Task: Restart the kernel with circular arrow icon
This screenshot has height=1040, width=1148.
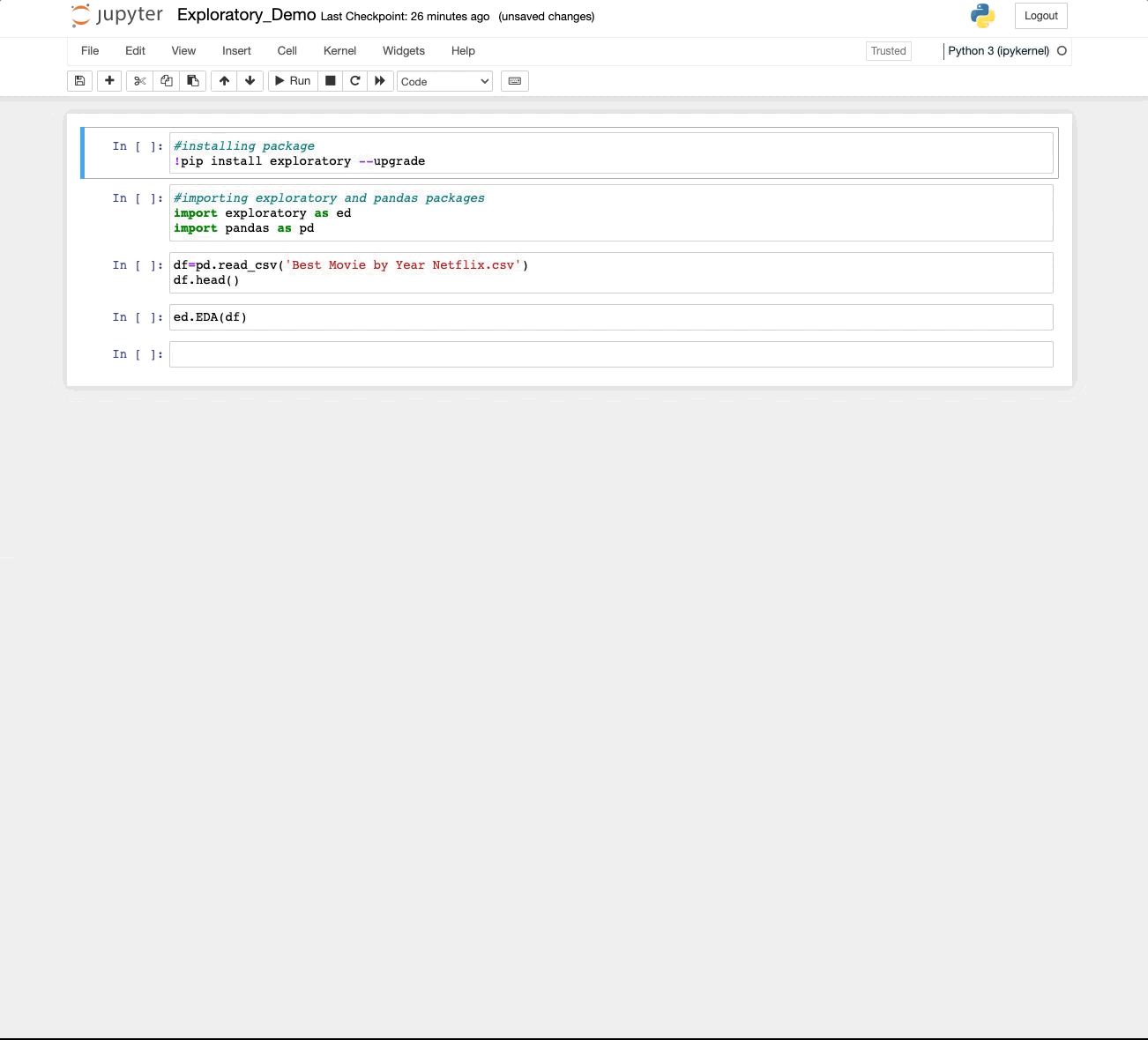Action: click(x=355, y=81)
